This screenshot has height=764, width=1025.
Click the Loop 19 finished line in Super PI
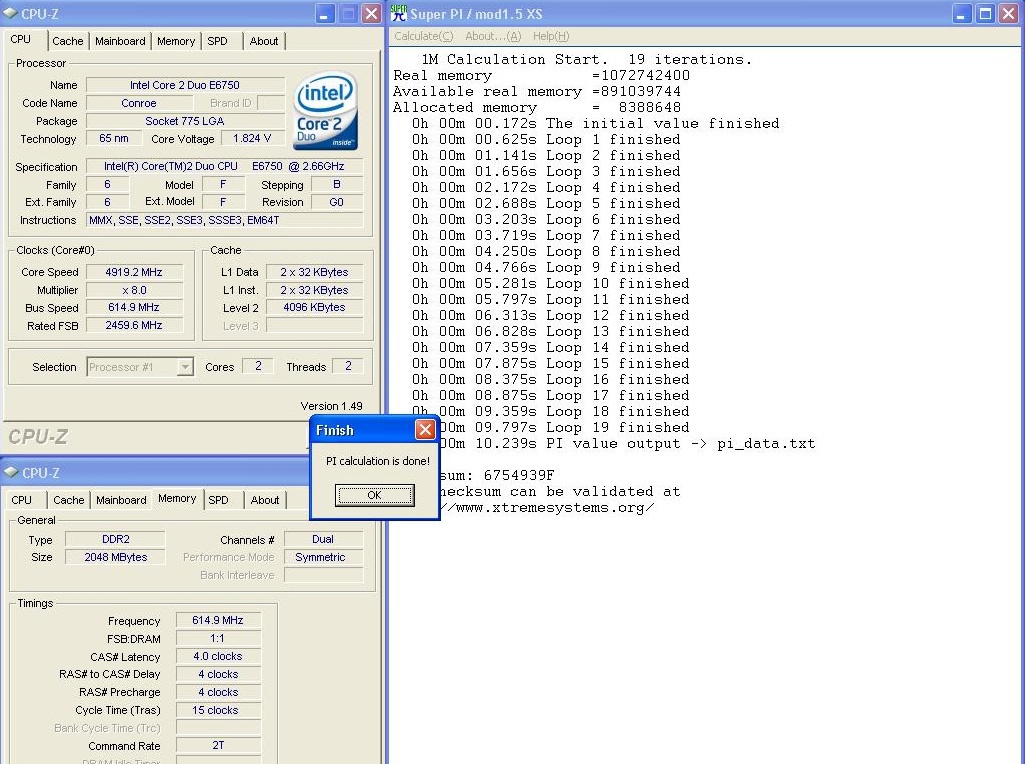(x=564, y=427)
